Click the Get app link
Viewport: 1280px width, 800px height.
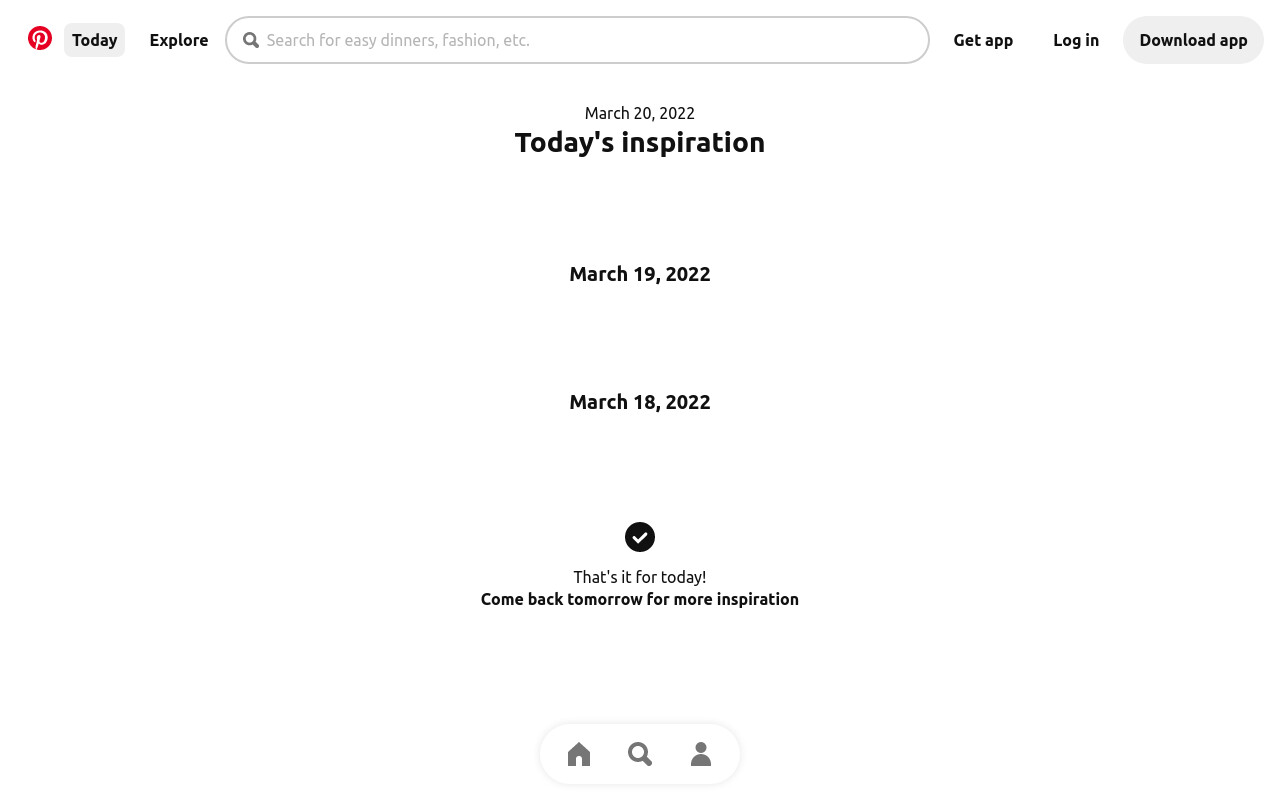pyautogui.click(x=983, y=40)
